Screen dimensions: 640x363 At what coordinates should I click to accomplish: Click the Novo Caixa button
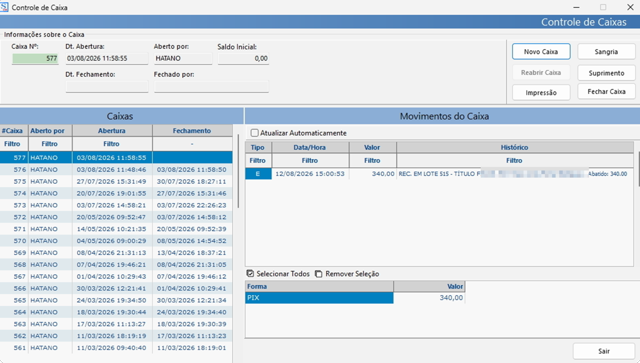pos(541,52)
